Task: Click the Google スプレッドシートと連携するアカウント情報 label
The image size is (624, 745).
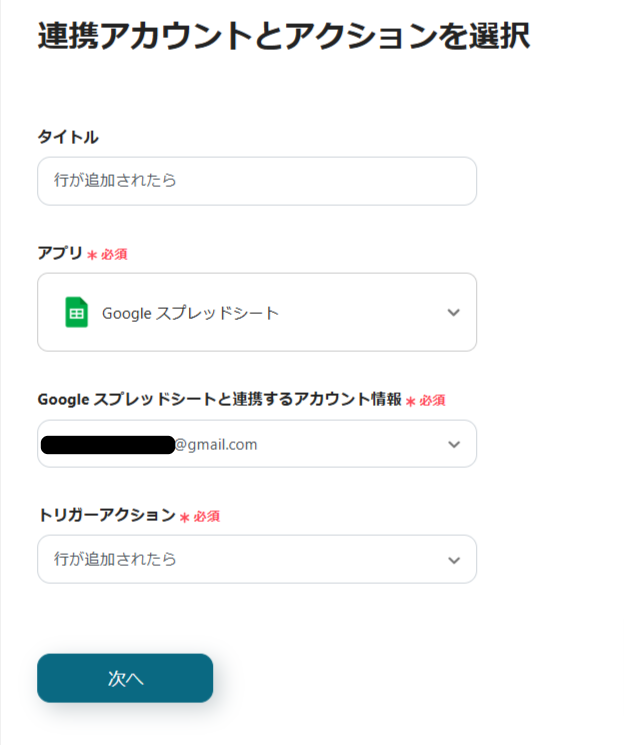Action: tap(219, 400)
